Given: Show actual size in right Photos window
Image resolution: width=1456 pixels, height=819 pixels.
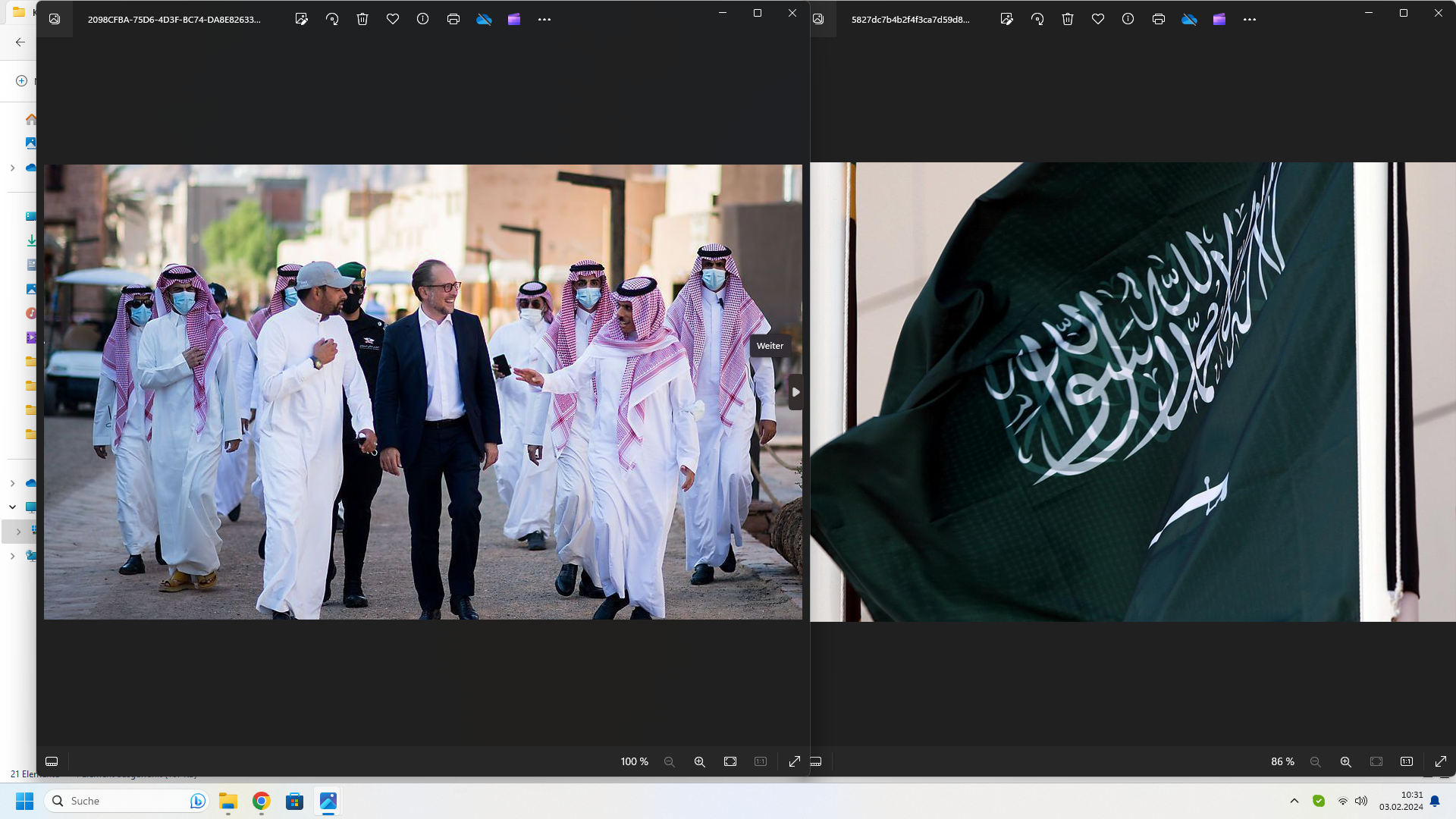Looking at the screenshot, I should (x=1407, y=761).
